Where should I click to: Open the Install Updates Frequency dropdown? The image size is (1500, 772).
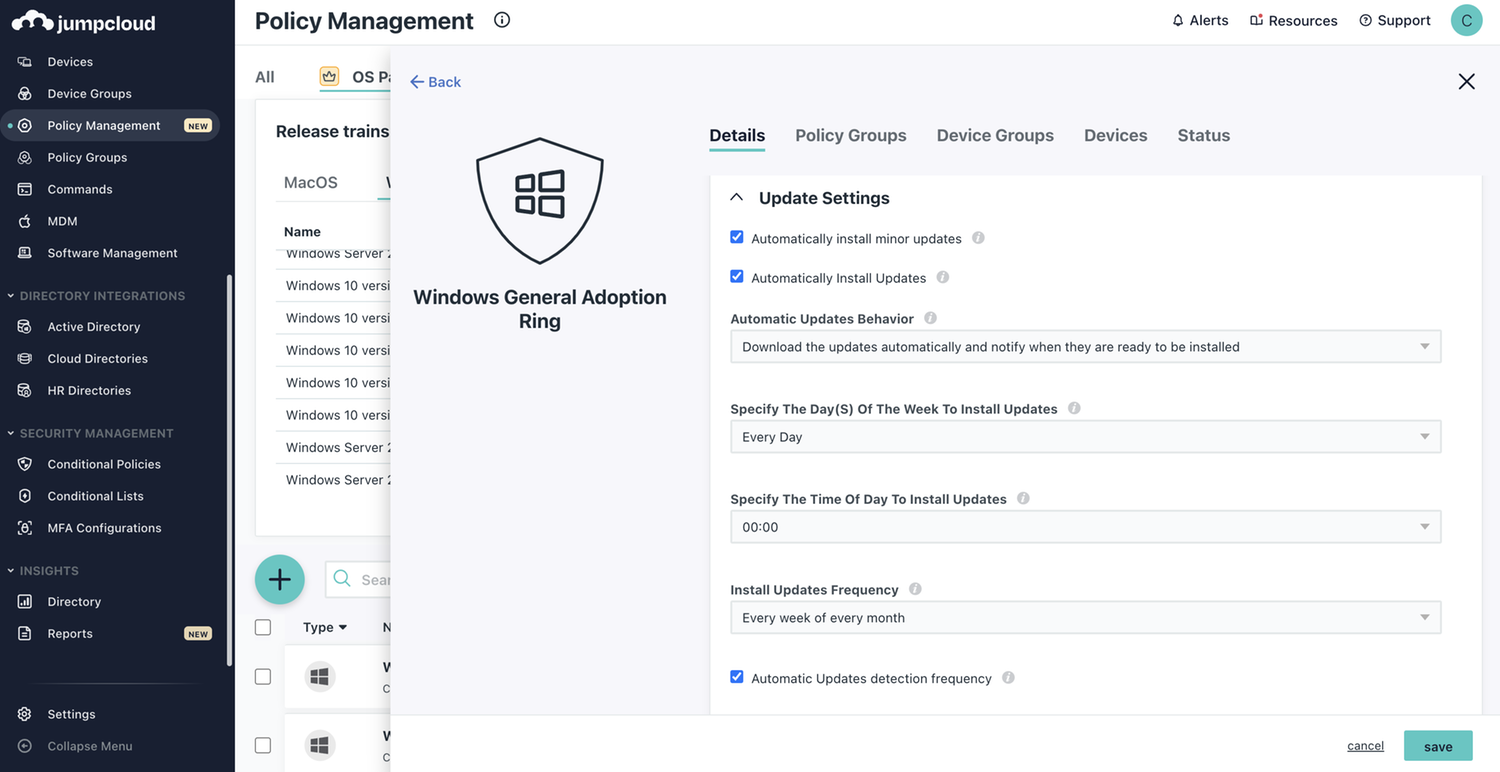(x=1086, y=618)
